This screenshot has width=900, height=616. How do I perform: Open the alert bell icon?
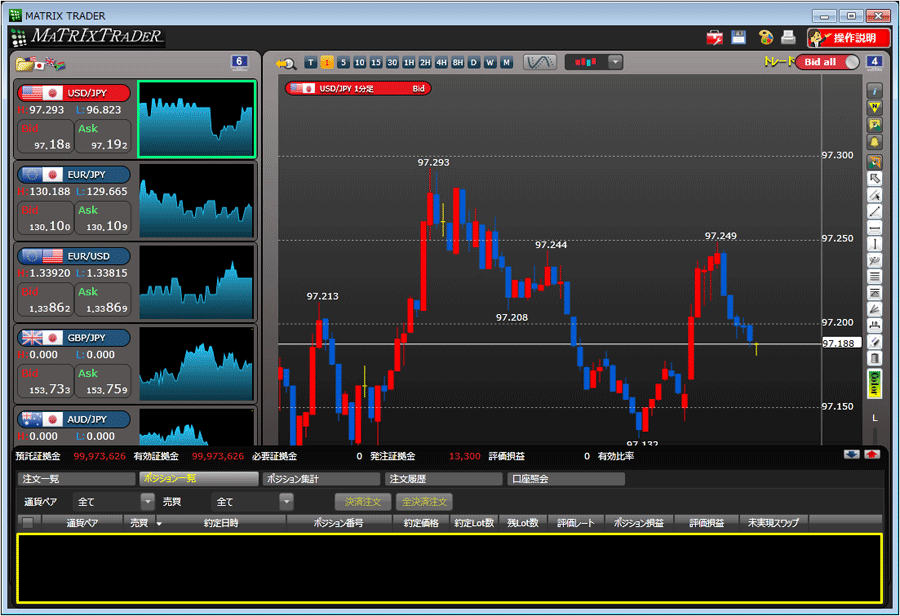click(x=874, y=142)
